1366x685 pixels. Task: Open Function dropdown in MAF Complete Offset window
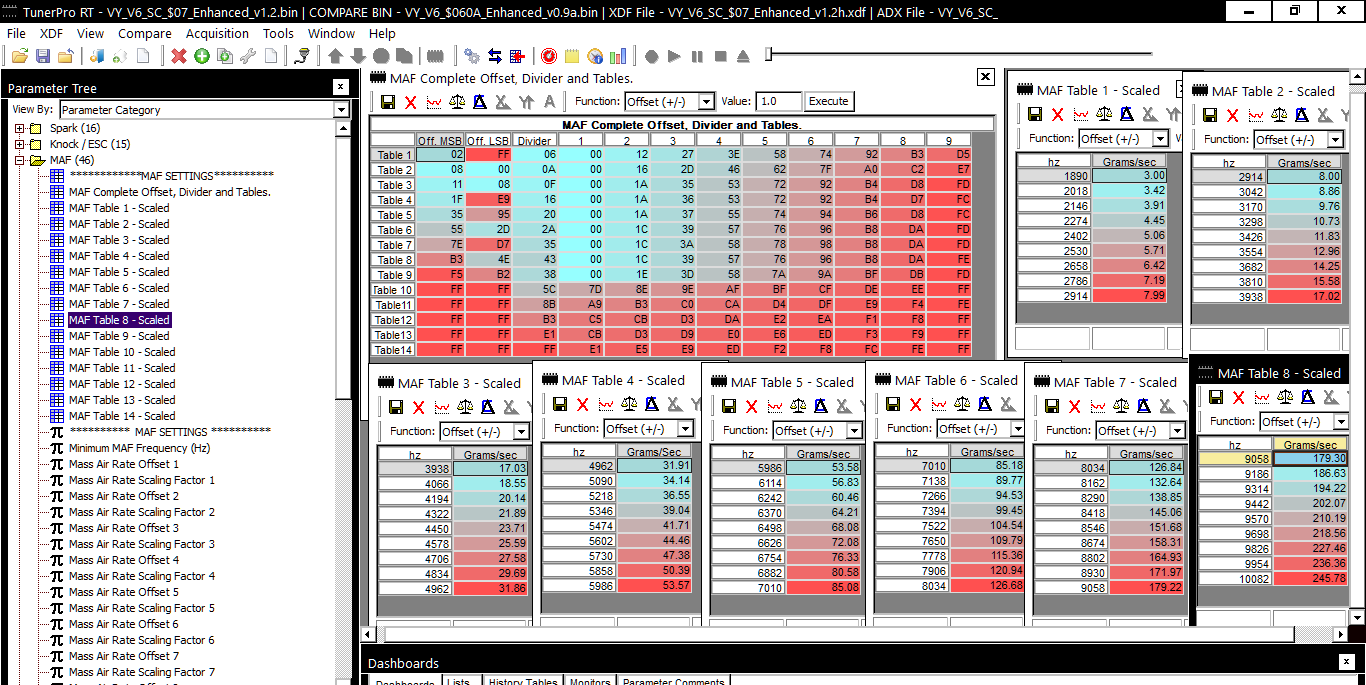[706, 101]
